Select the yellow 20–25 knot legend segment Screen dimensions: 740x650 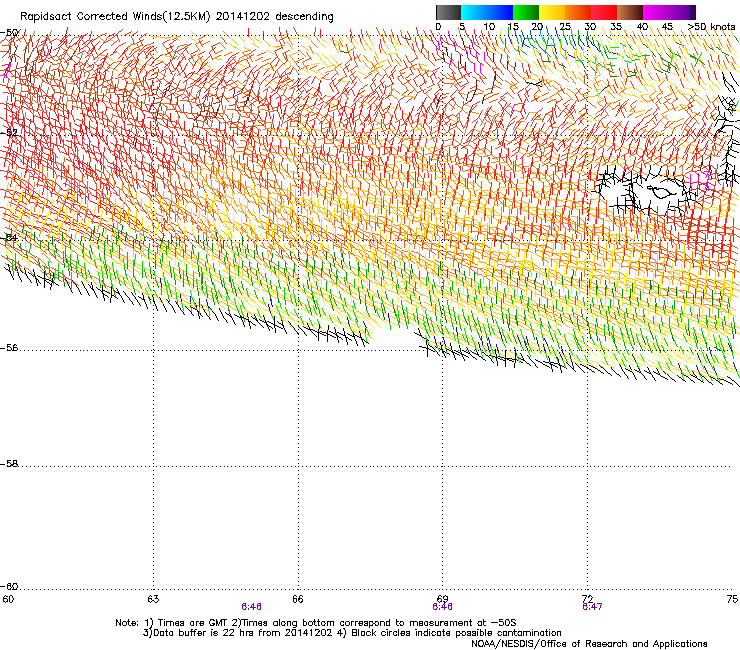point(552,12)
